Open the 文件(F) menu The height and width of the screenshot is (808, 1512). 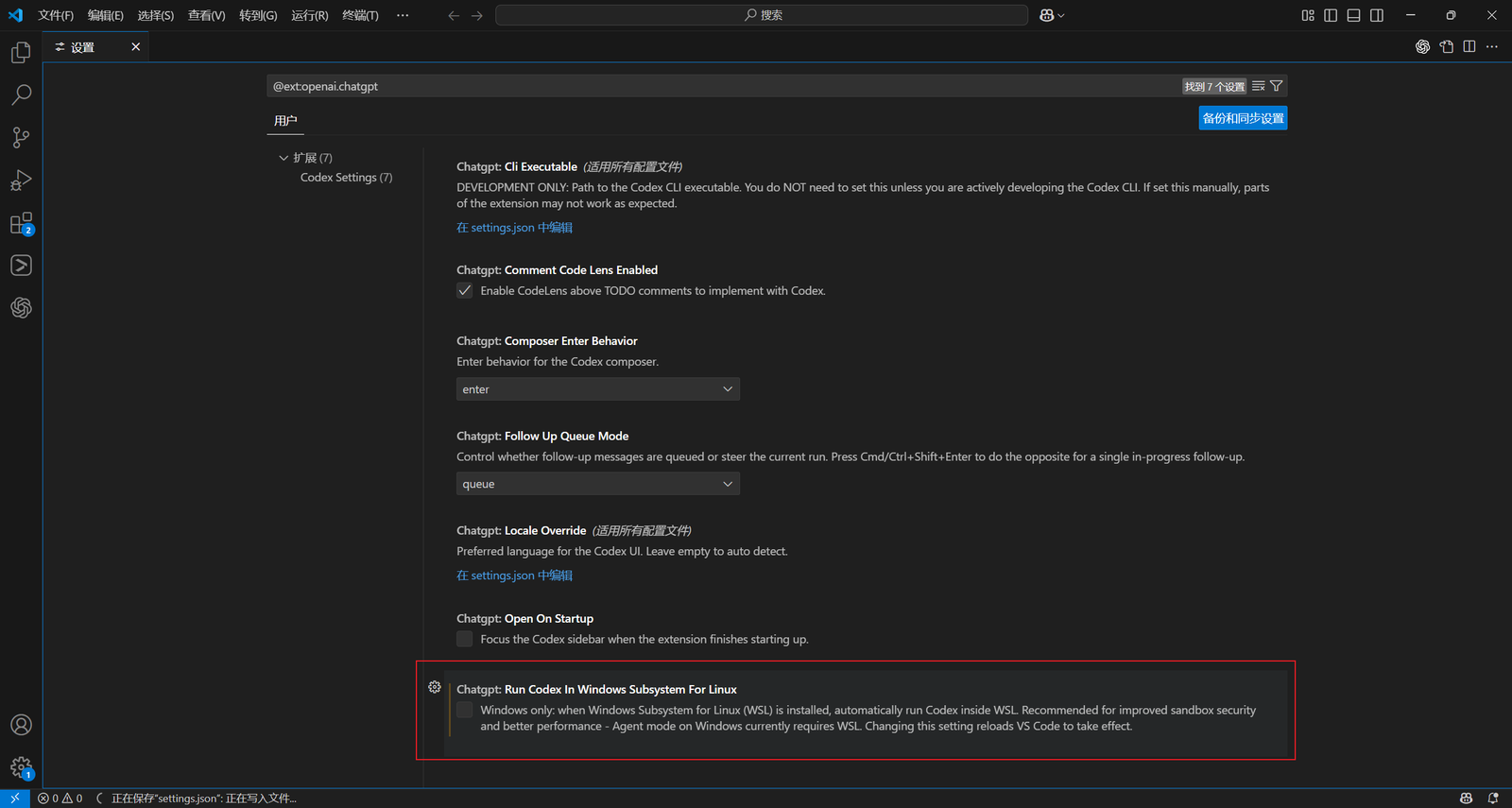56,15
